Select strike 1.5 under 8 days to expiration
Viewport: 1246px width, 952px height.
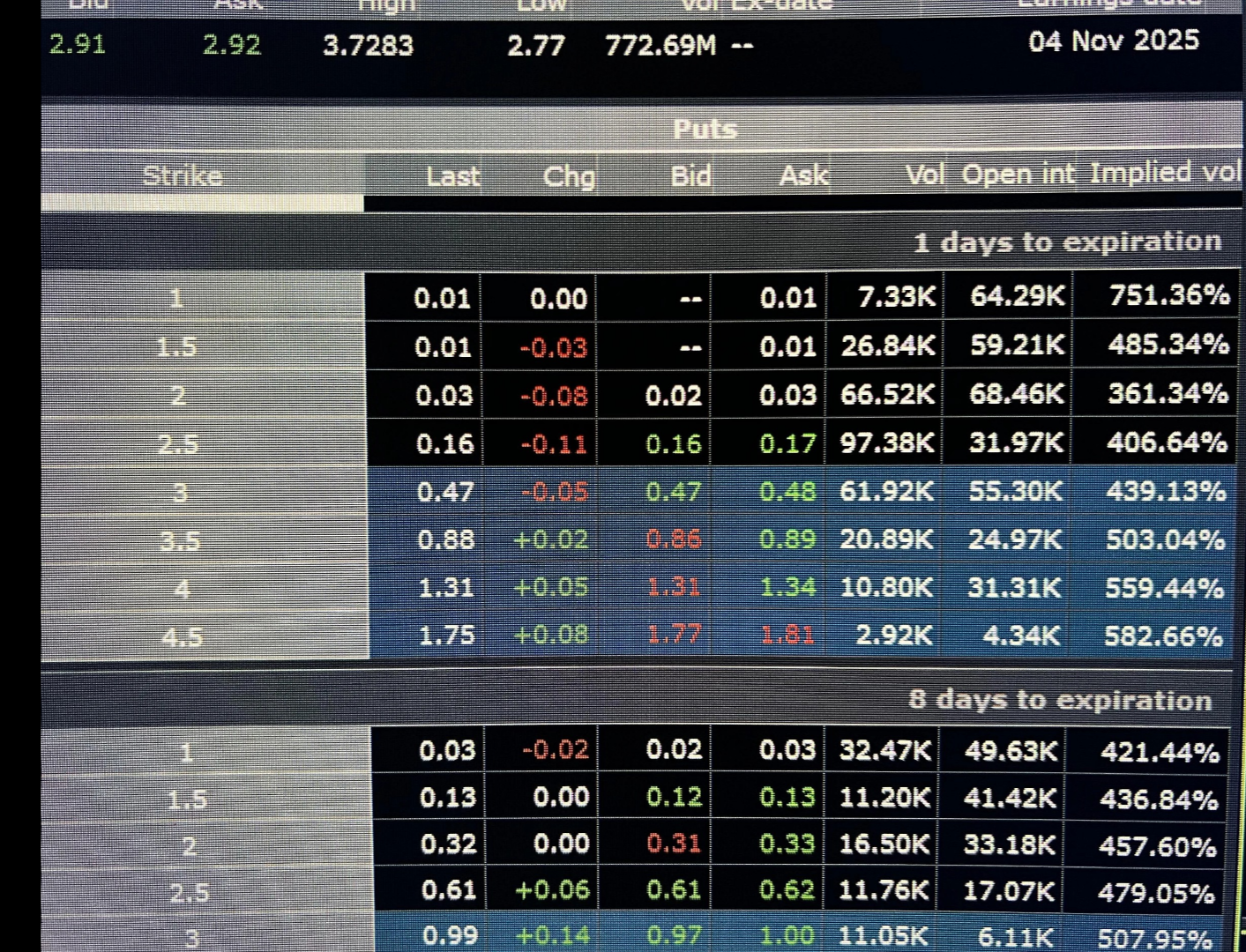coord(187,800)
